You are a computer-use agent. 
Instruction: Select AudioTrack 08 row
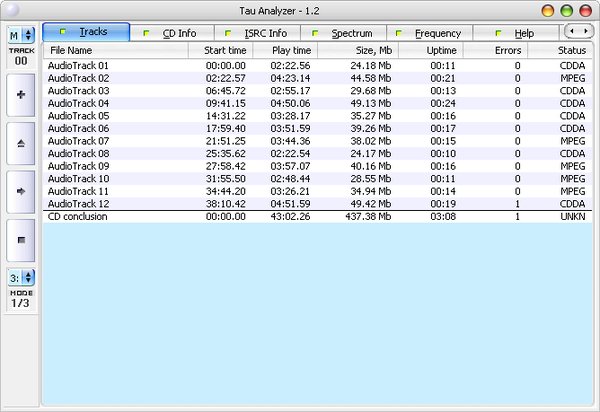pyautogui.click(x=318, y=153)
